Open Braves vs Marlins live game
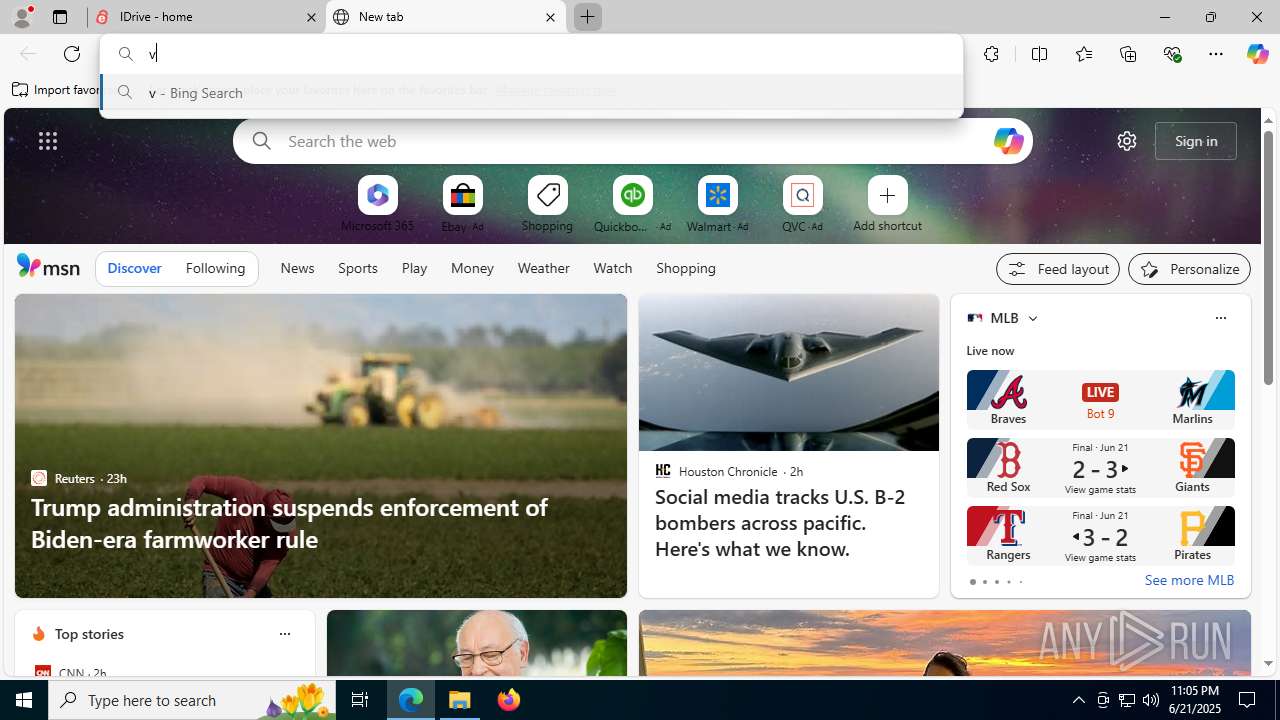 1100,399
